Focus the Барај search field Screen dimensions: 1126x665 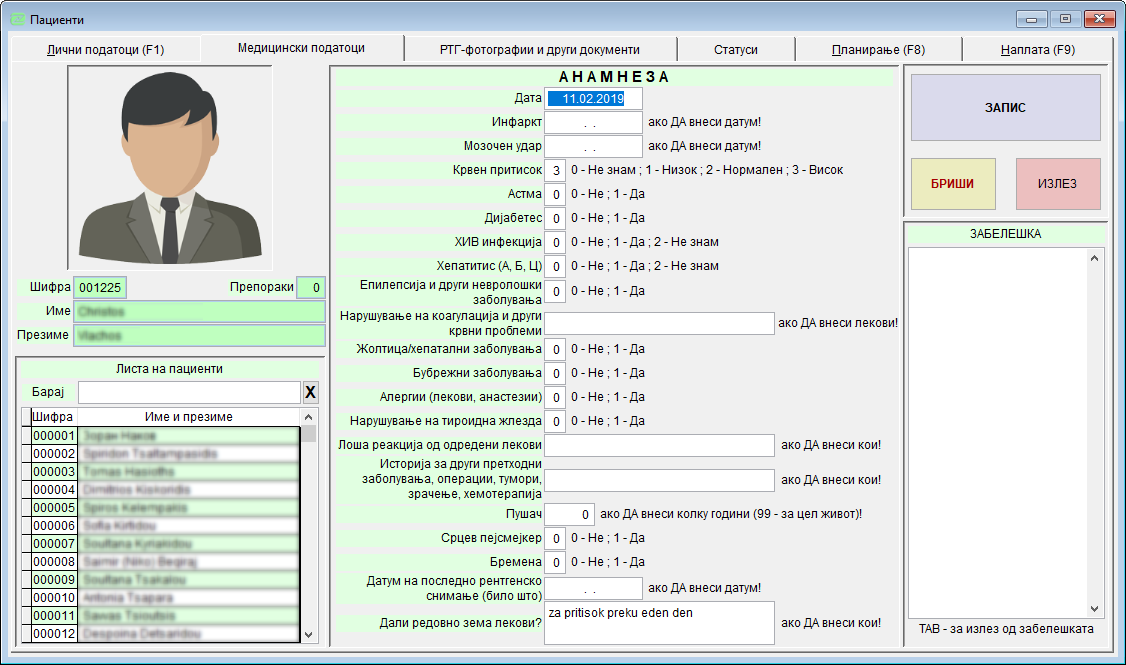(x=189, y=392)
